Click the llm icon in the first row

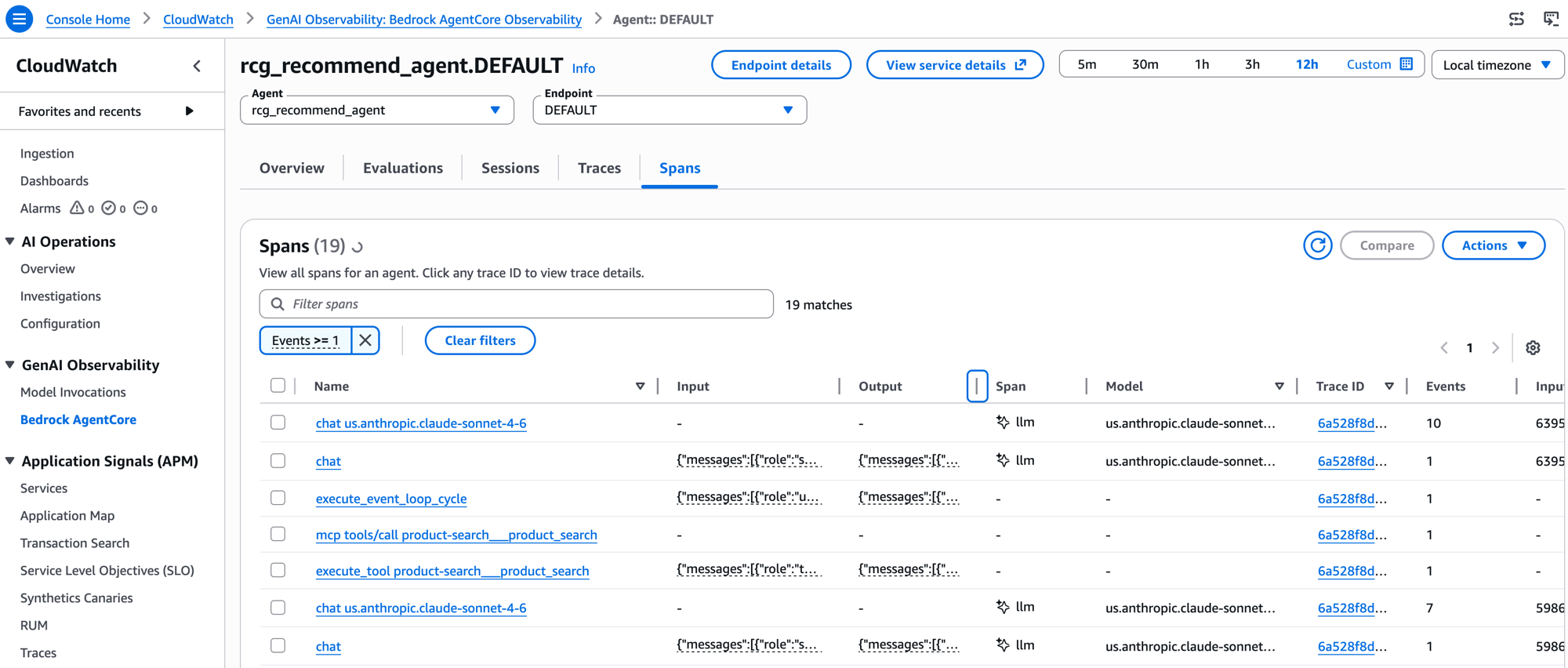pyautogui.click(x=1003, y=422)
